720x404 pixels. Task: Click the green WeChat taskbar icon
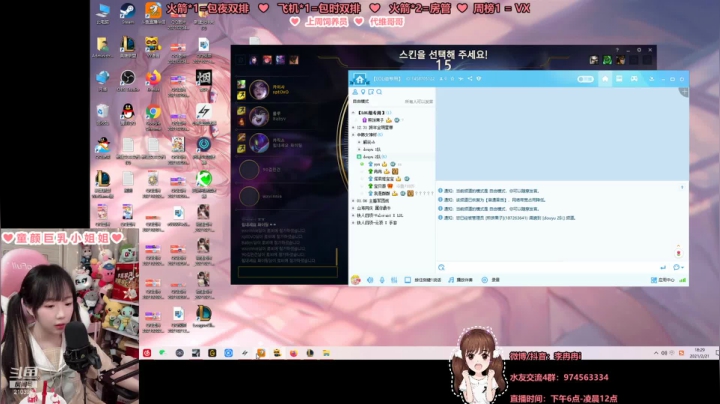[x=162, y=353]
